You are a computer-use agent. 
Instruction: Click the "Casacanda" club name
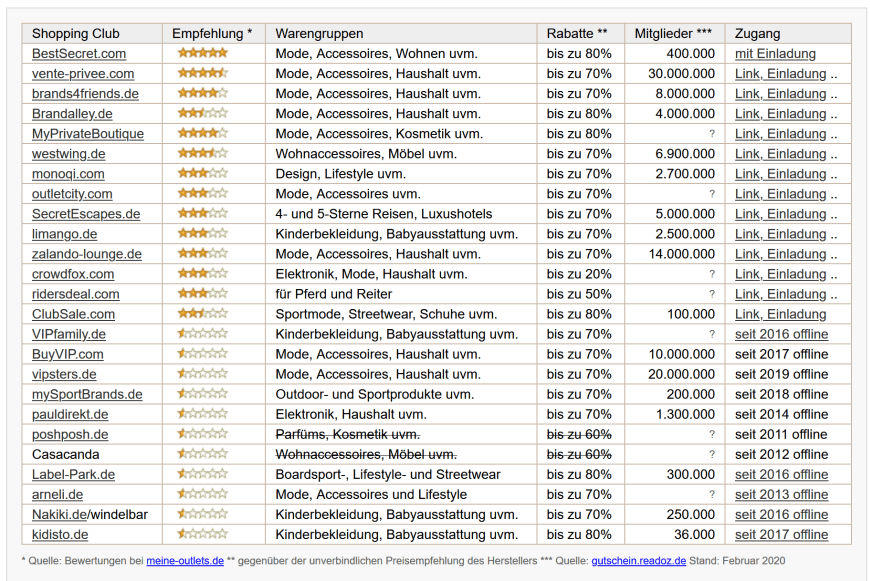[65, 454]
